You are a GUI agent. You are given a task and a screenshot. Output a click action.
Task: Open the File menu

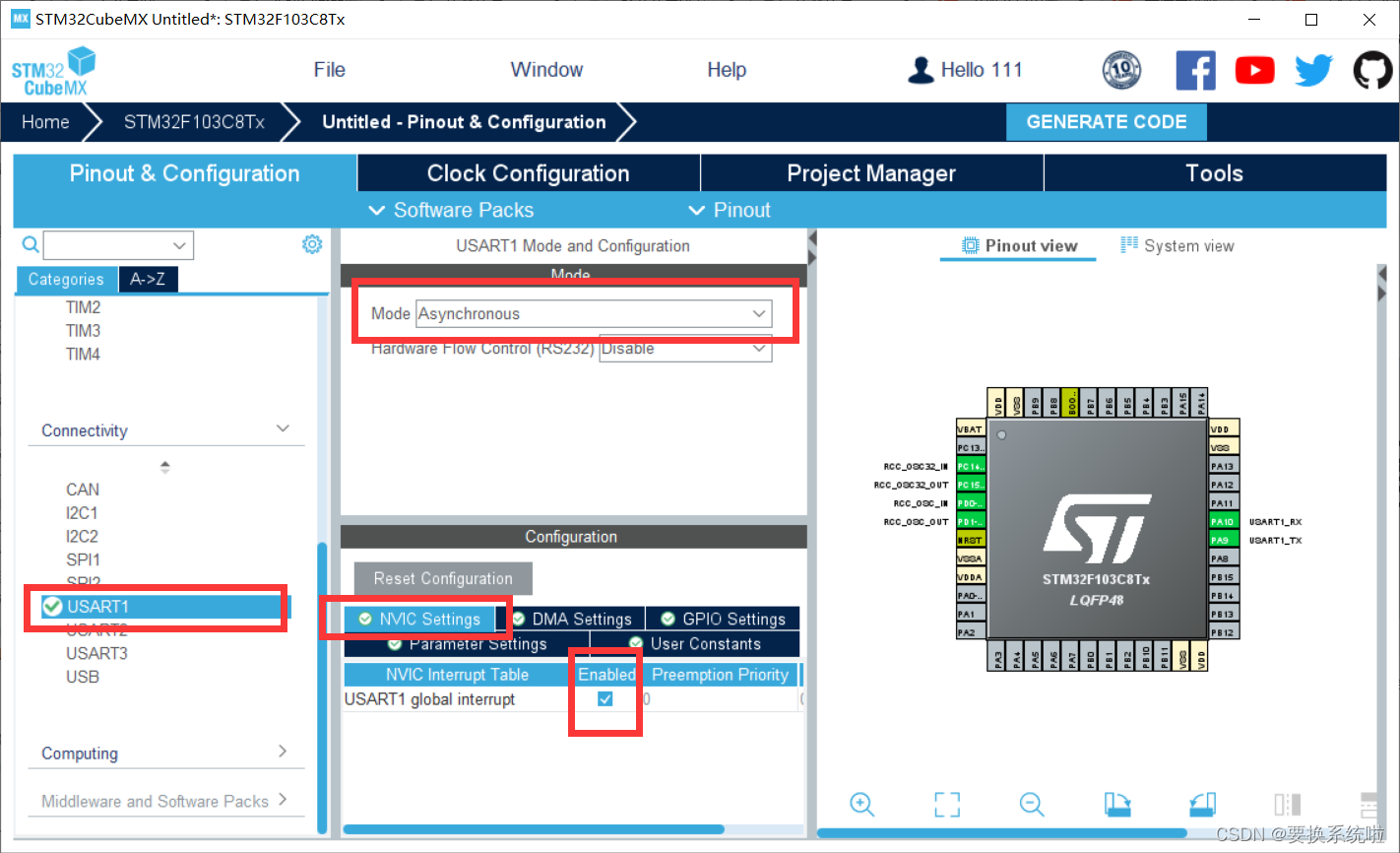pos(330,70)
